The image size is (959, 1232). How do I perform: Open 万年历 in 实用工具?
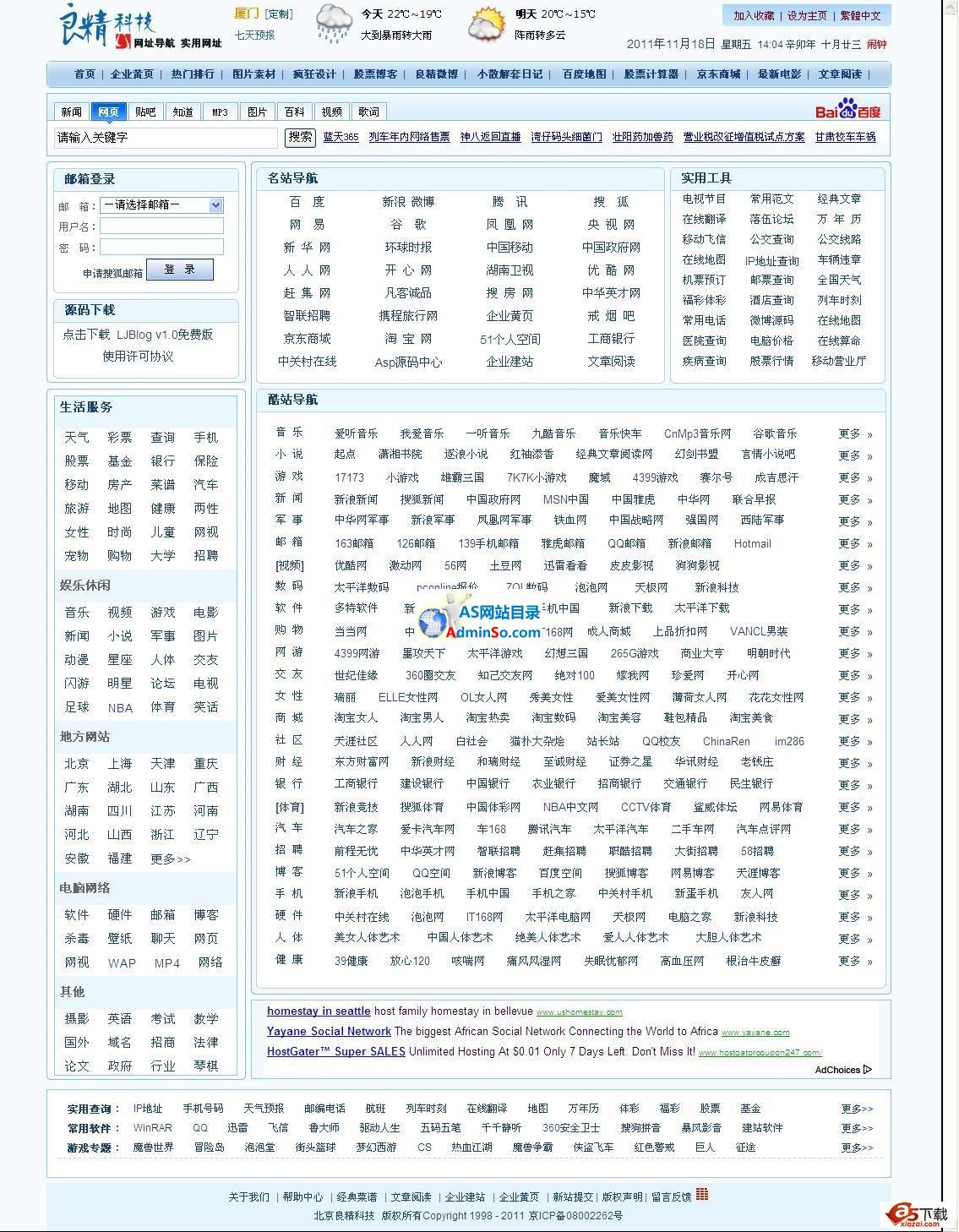pyautogui.click(x=839, y=219)
